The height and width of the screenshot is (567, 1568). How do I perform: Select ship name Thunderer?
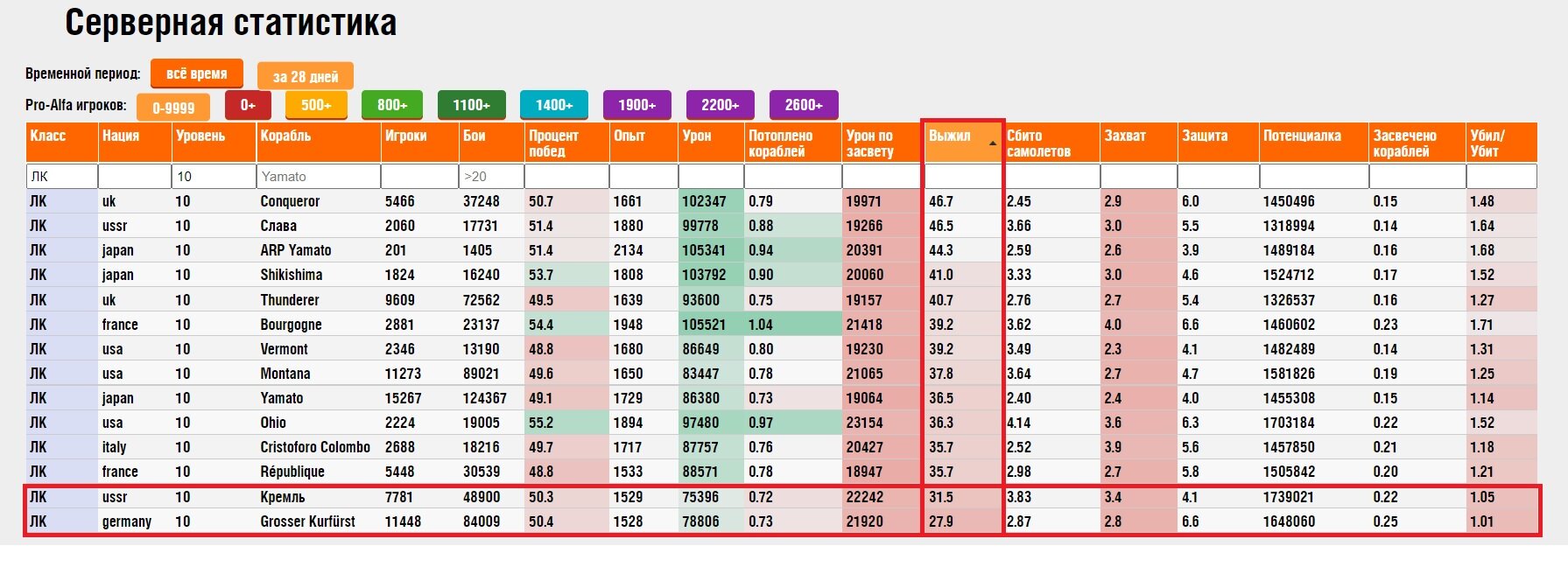pos(290,300)
